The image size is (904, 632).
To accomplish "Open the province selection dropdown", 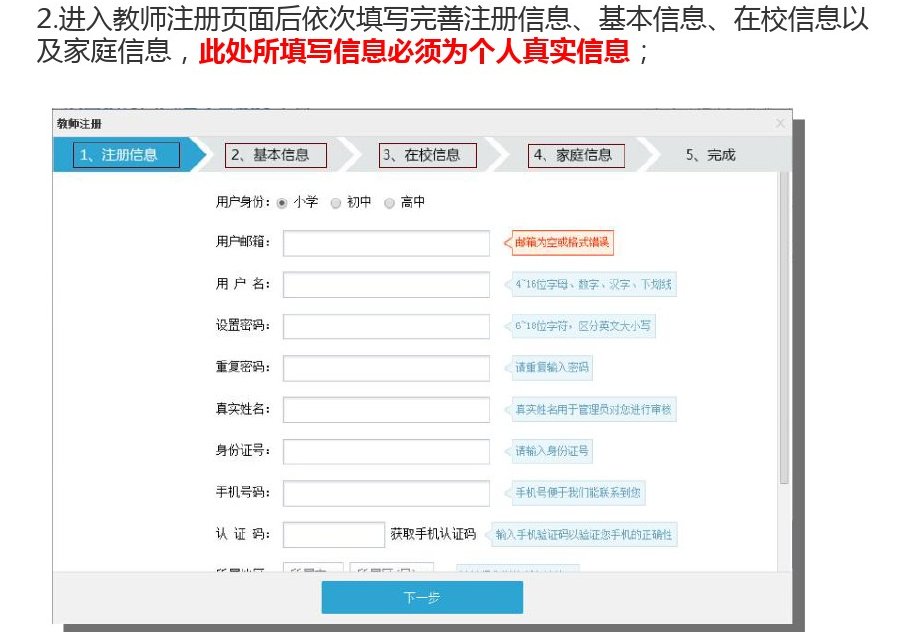I will pos(312,568).
